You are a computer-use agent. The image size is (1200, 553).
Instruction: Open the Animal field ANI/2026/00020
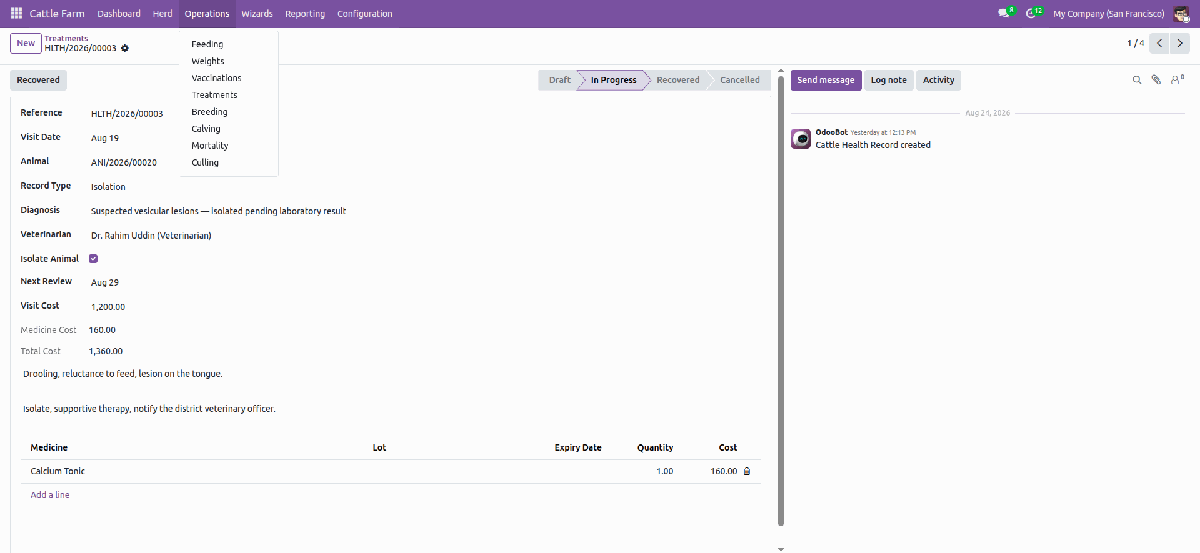(124, 162)
